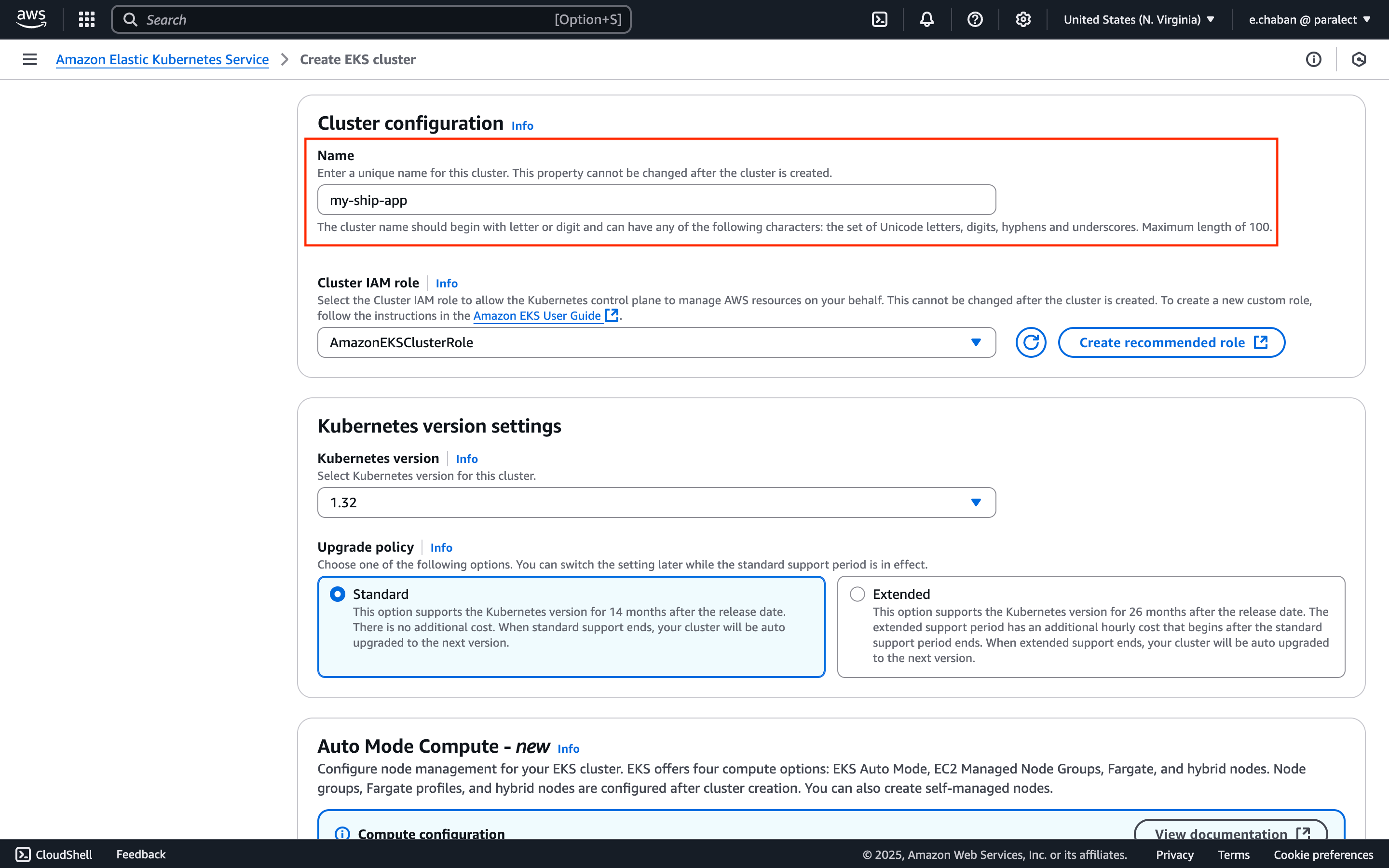Open the help question mark menu
The image size is (1389, 868).
click(x=975, y=19)
